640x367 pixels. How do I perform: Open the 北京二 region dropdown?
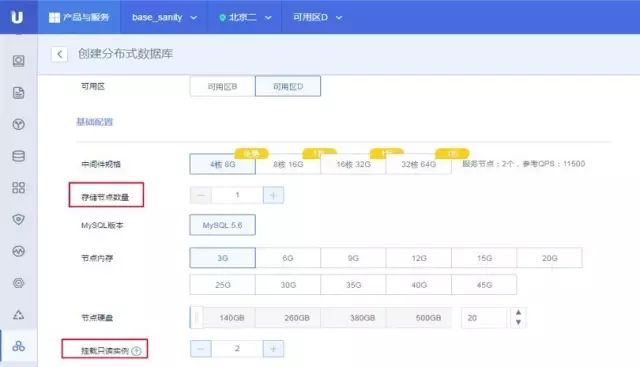(245, 17)
